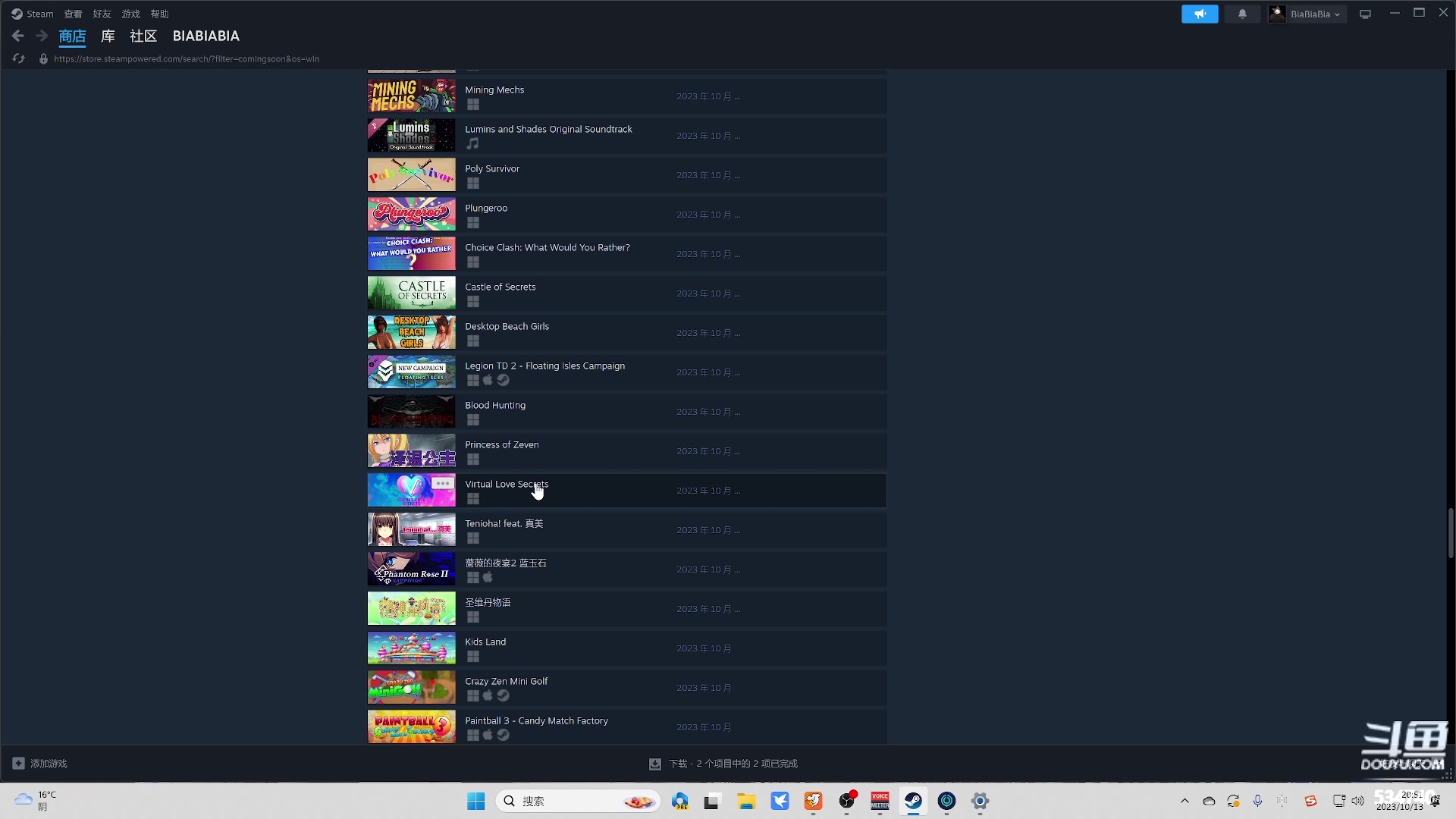Click the Princess of Zeven thumbnail

pyautogui.click(x=412, y=450)
